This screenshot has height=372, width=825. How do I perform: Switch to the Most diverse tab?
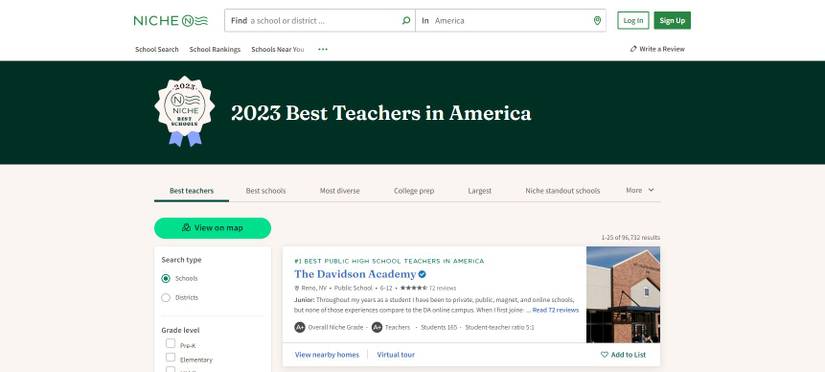click(x=340, y=190)
